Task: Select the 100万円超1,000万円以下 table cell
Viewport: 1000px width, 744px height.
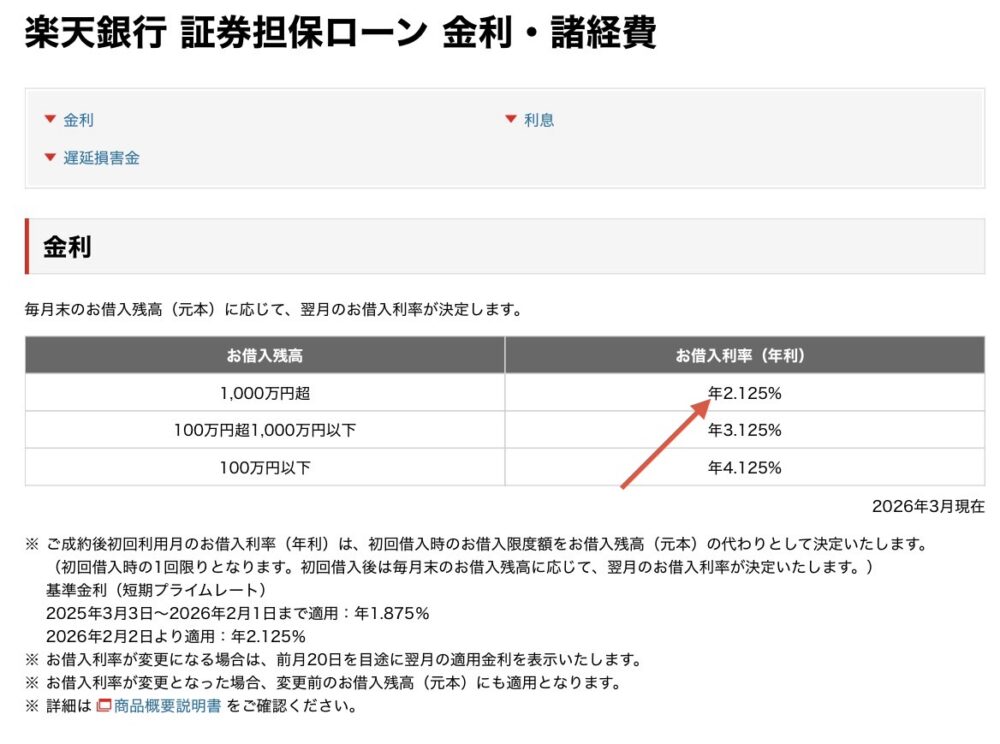Action: (265, 430)
